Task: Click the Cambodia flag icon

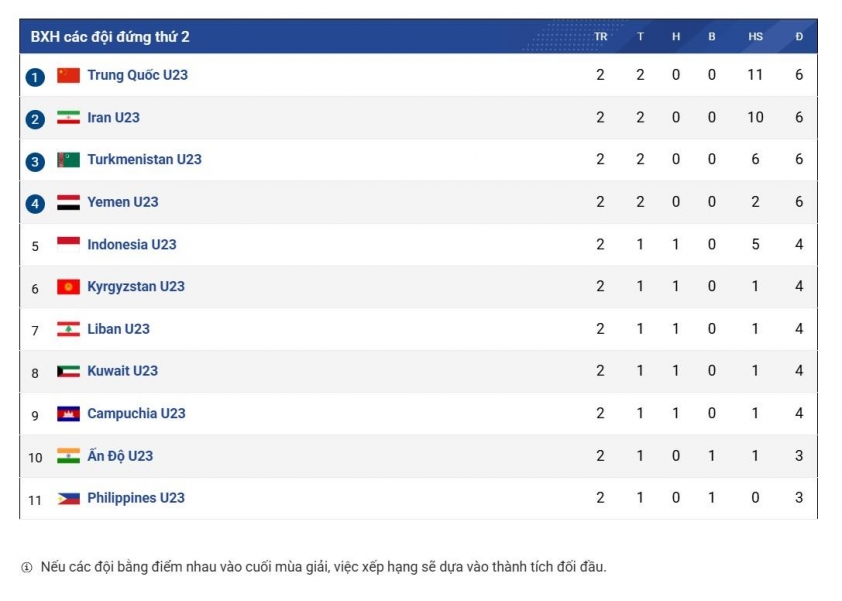Action: coord(68,414)
